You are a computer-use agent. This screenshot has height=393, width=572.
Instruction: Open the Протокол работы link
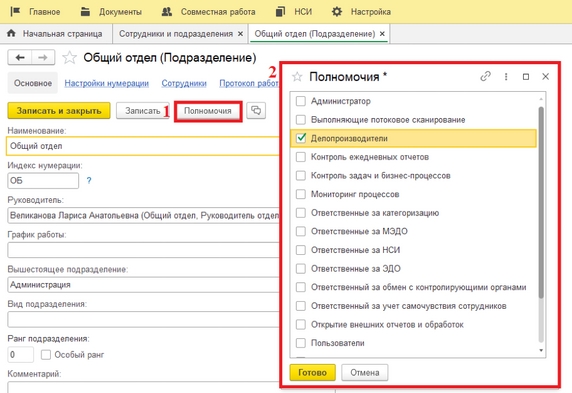coord(249,83)
